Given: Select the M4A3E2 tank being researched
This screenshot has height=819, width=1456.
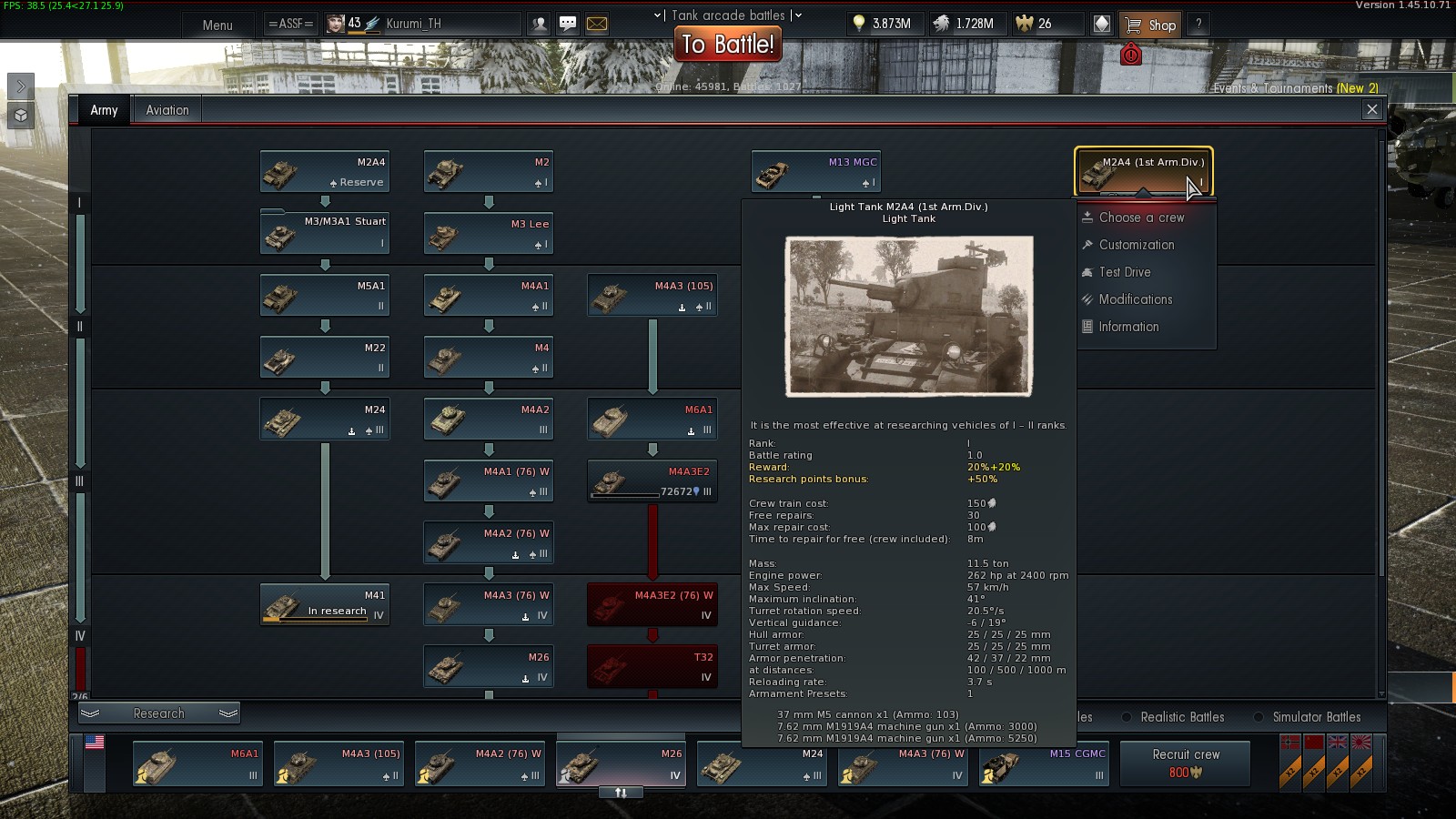Looking at the screenshot, I should (652, 480).
